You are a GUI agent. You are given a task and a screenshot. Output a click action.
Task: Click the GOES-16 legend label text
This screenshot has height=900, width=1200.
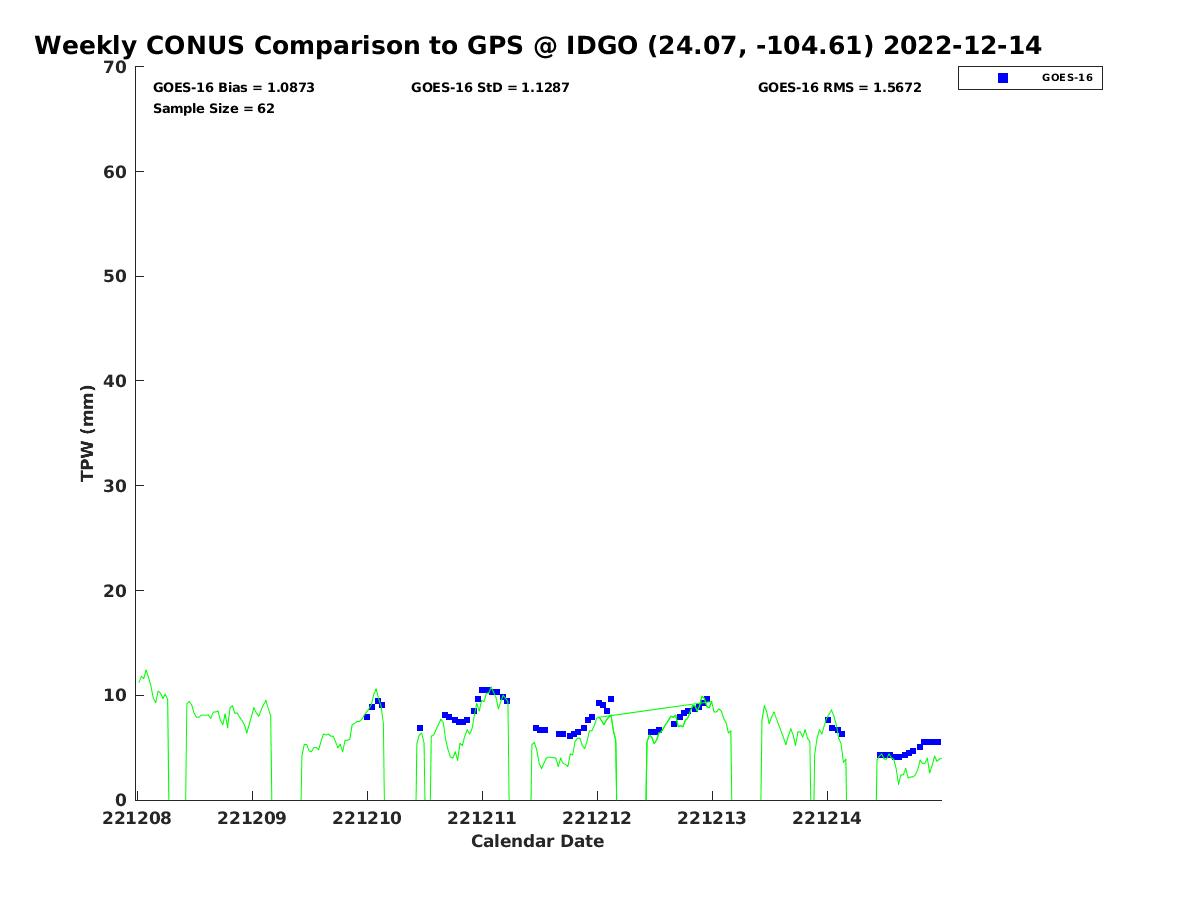(x=1067, y=78)
